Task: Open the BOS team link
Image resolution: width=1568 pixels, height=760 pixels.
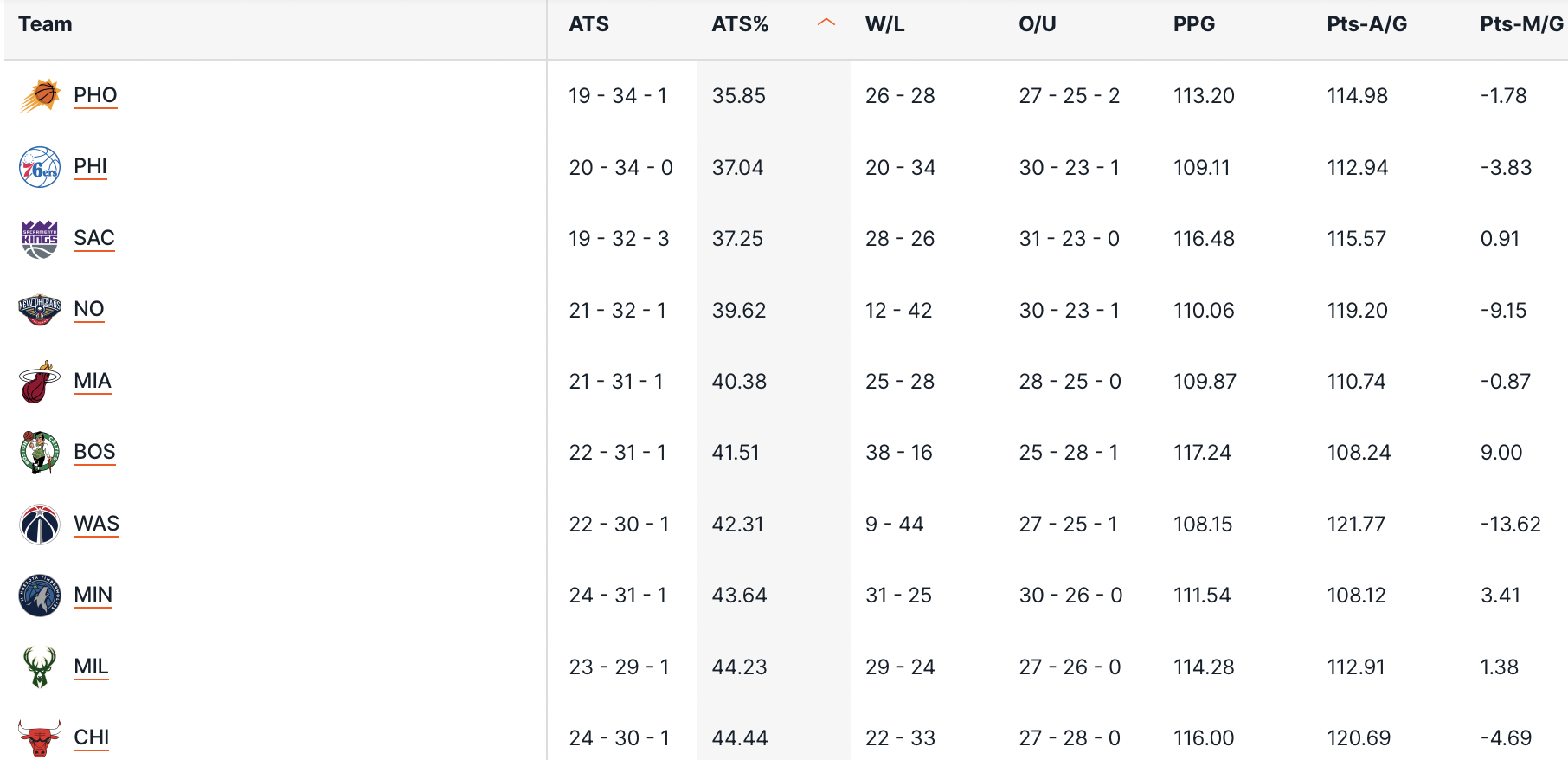Action: 94,452
